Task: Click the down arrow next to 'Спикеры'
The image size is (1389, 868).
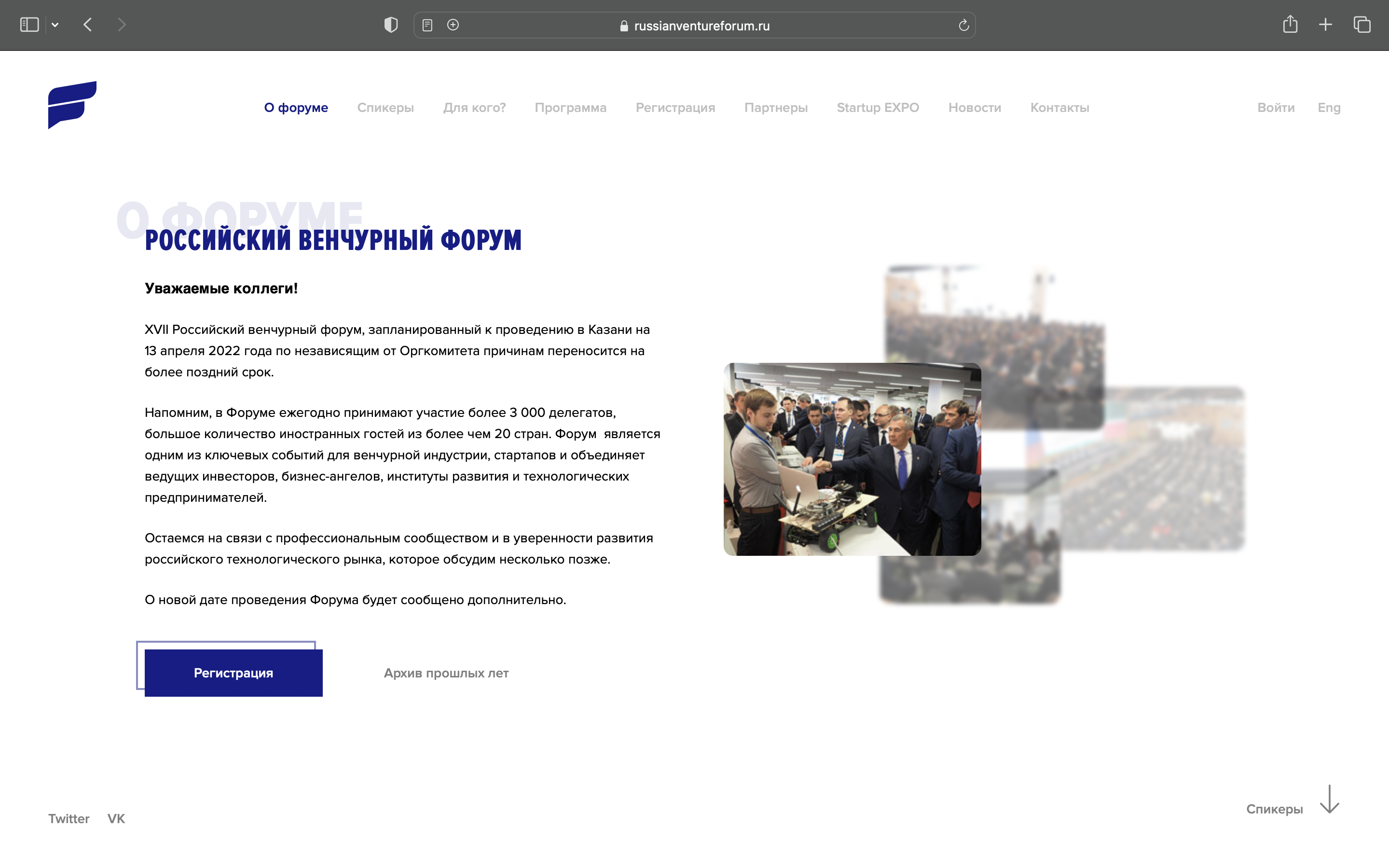Action: click(x=1329, y=799)
